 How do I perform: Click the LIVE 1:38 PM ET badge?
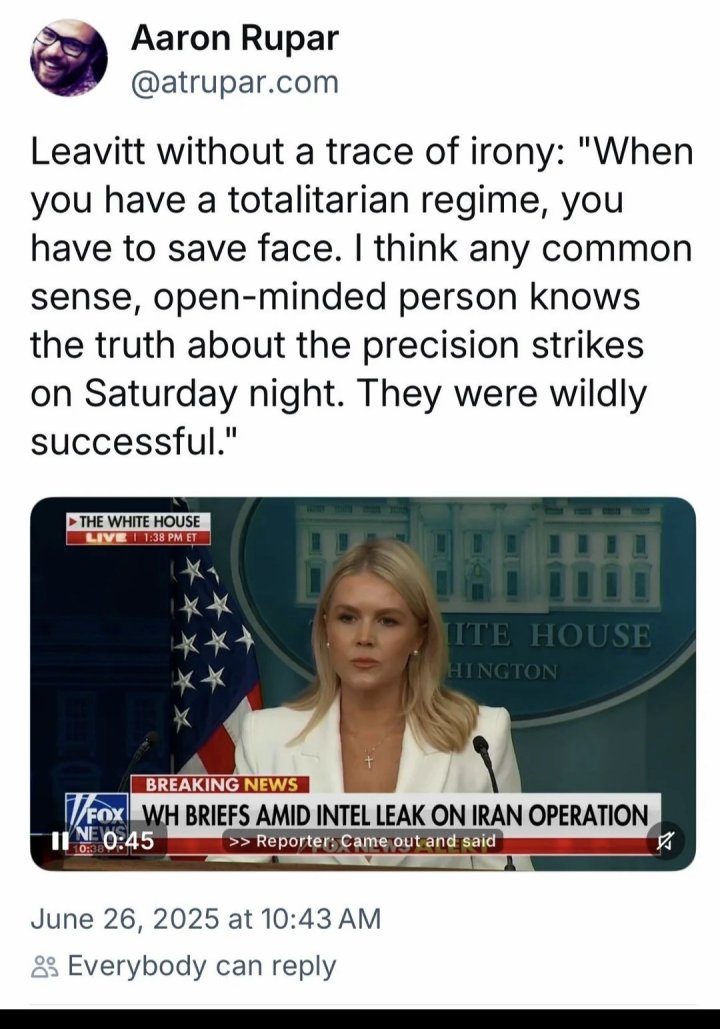coord(138,537)
